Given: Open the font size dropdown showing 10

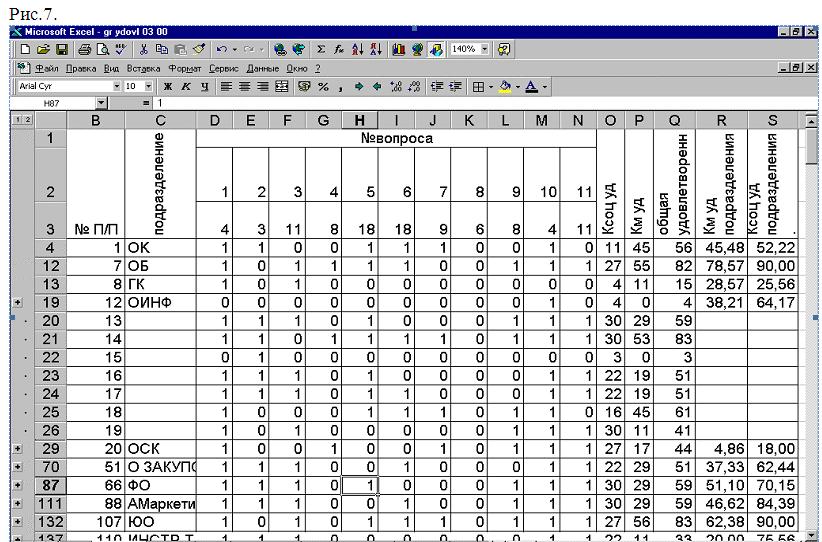Looking at the screenshot, I should pos(148,86).
